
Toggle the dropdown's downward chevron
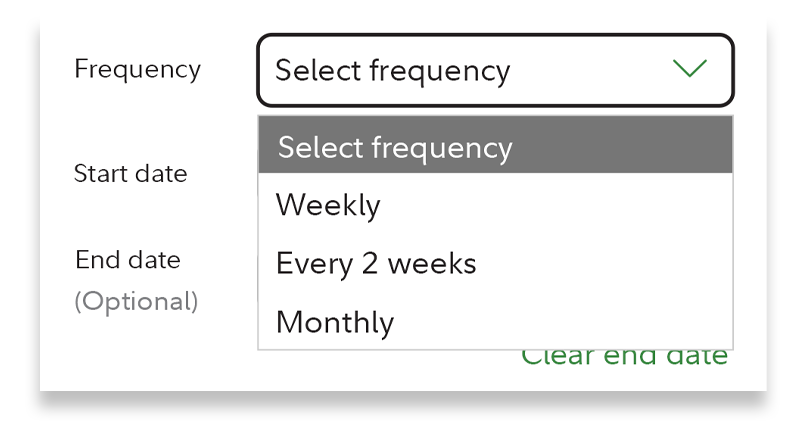click(689, 69)
